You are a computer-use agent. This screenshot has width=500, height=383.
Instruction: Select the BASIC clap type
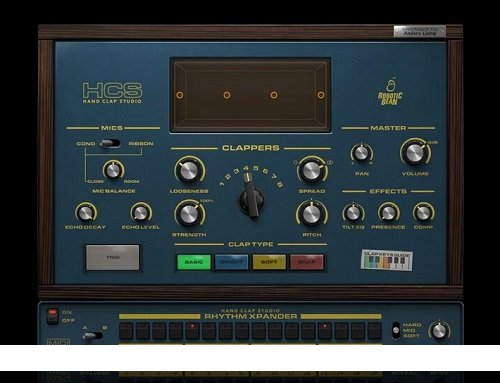[x=194, y=262]
